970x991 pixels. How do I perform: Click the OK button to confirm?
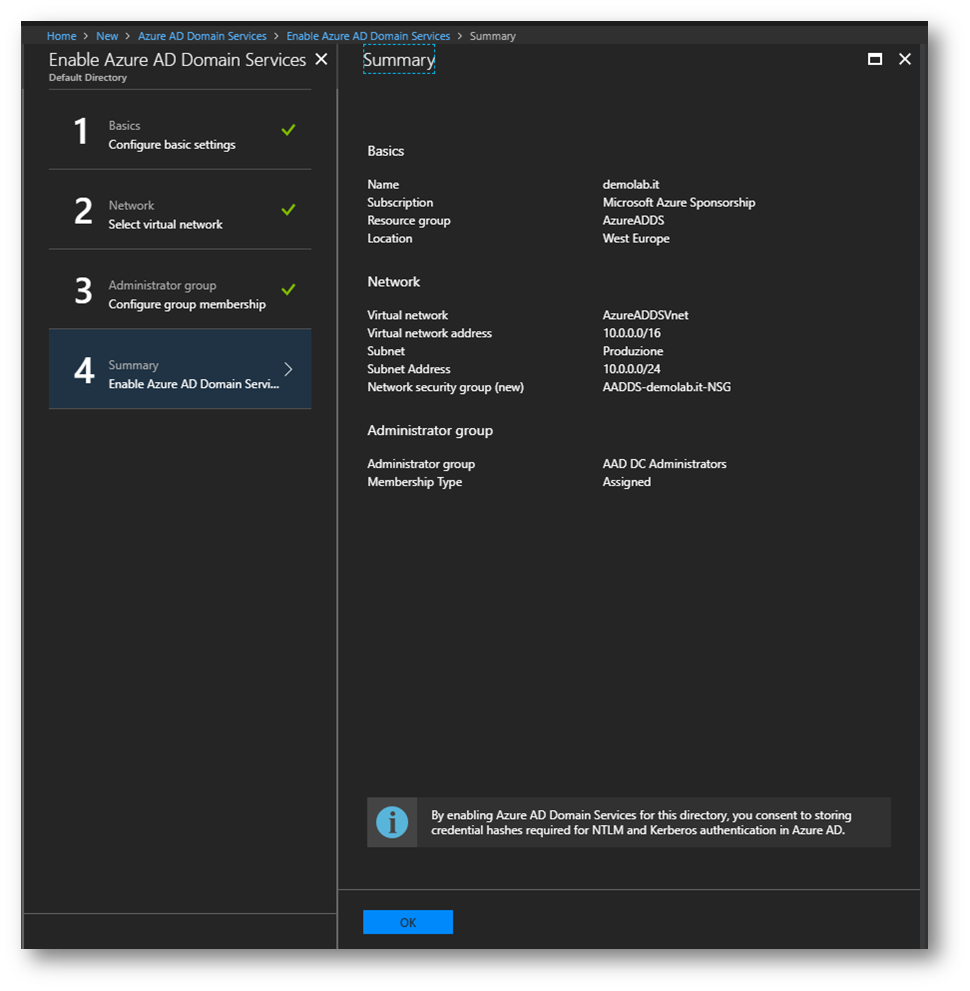tap(408, 921)
